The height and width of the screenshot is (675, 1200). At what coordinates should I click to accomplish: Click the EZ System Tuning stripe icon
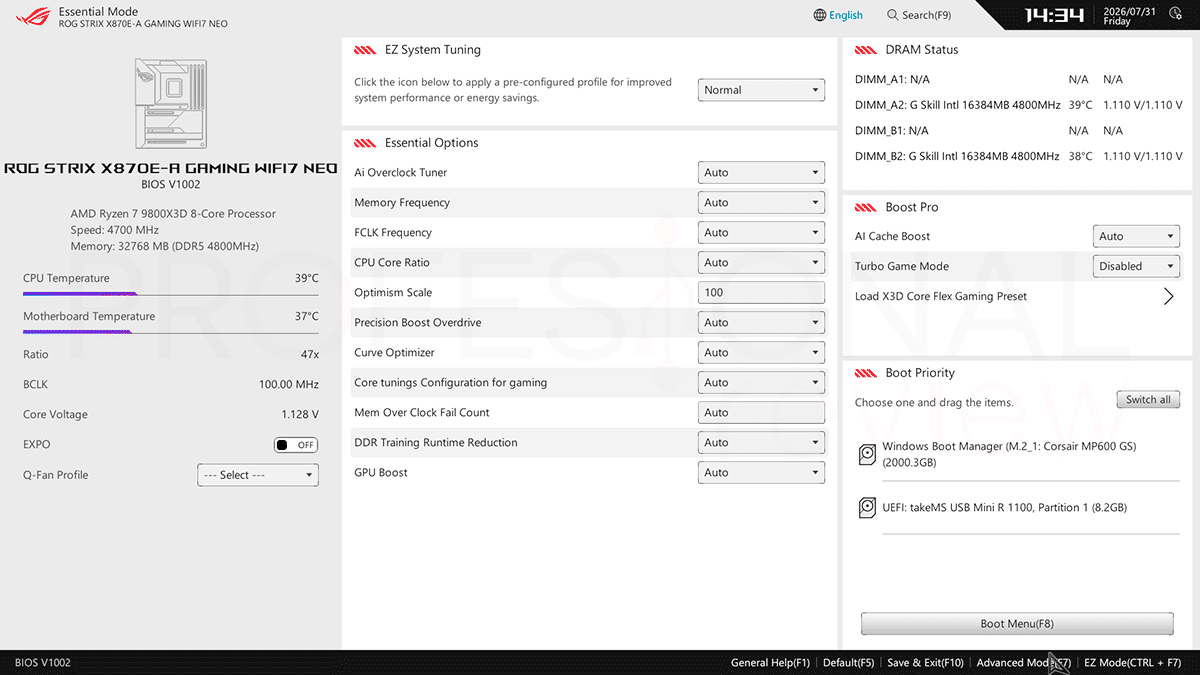point(365,50)
